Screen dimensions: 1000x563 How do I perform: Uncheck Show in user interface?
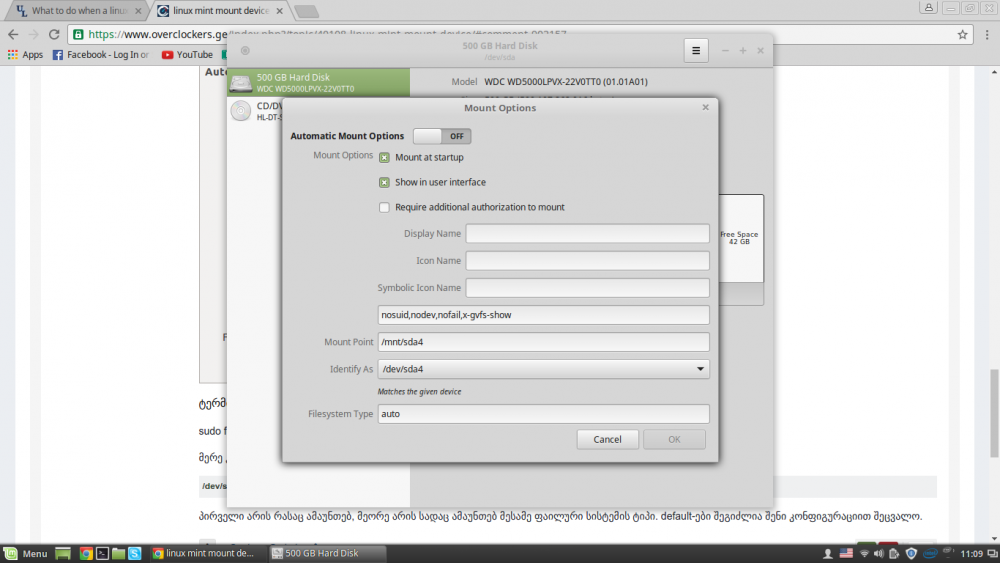384,182
